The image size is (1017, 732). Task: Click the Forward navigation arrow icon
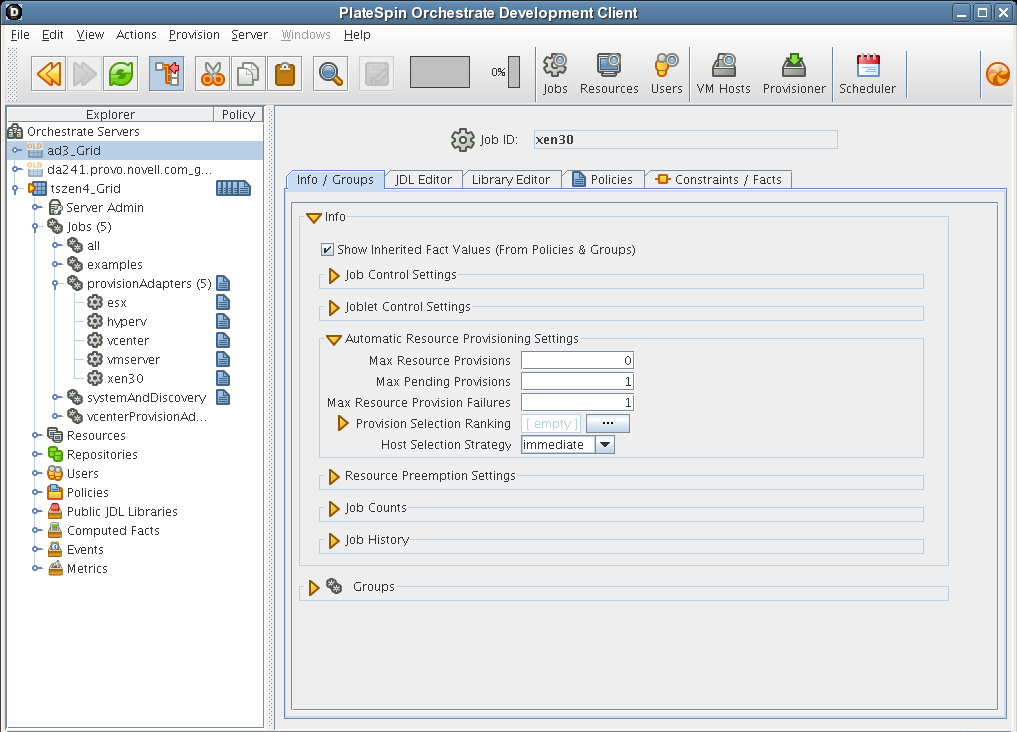click(84, 74)
